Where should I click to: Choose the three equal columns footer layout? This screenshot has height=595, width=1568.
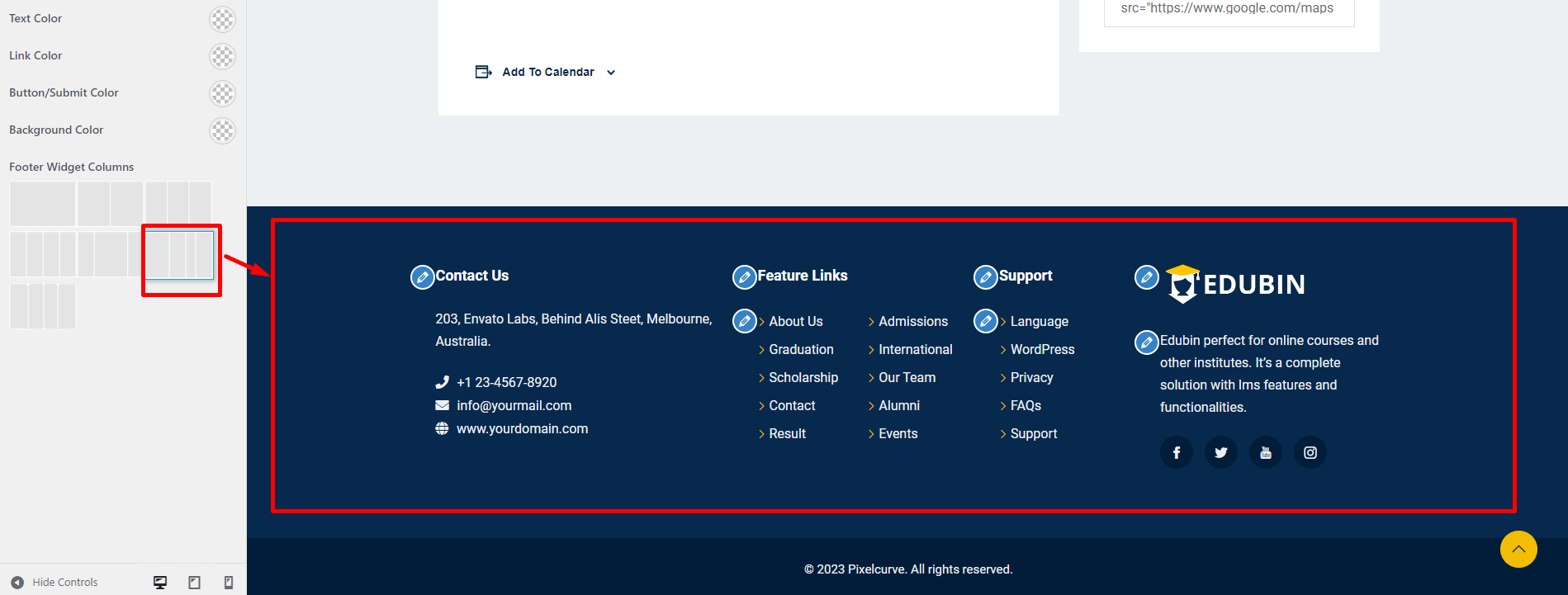click(178, 204)
